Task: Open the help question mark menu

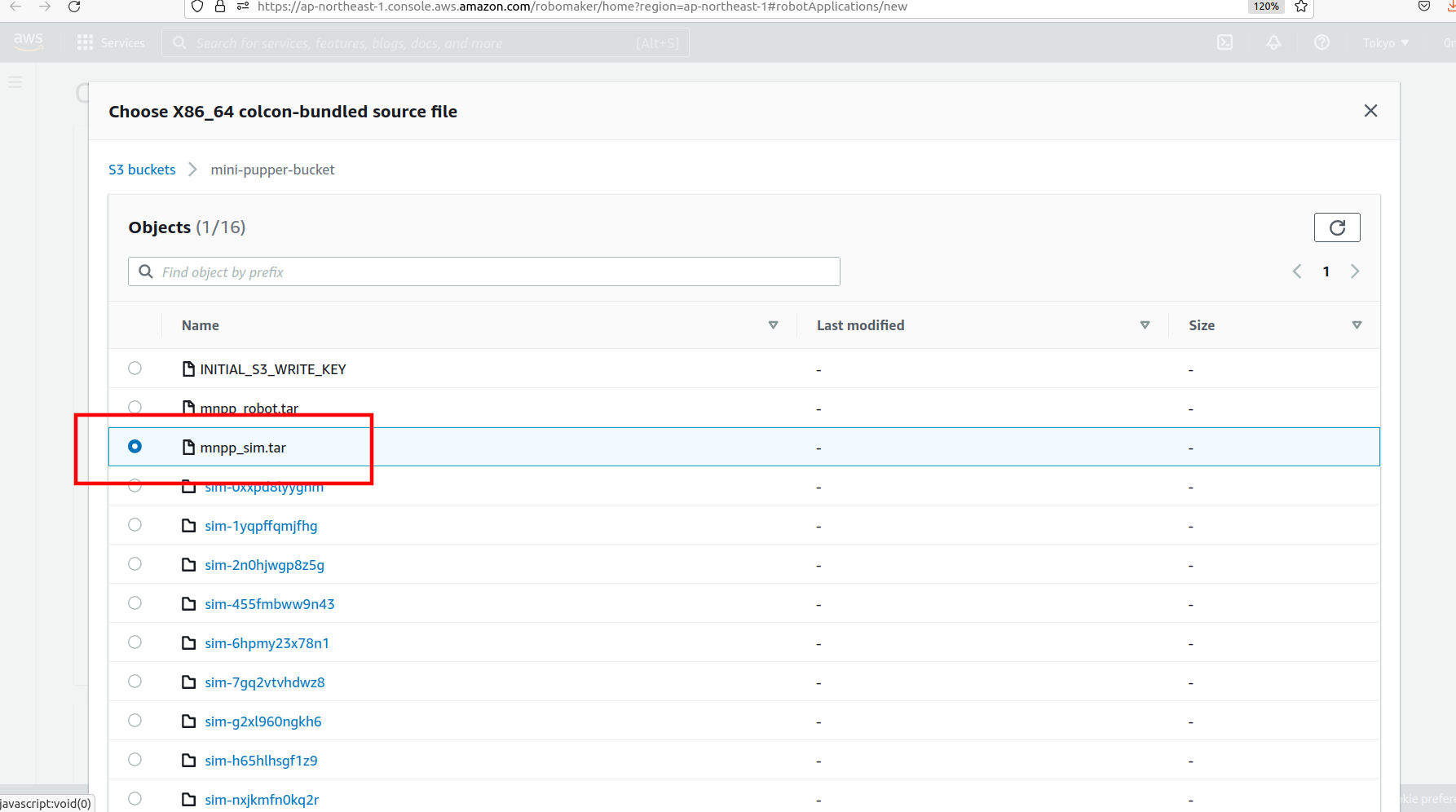Action: coord(1321,42)
